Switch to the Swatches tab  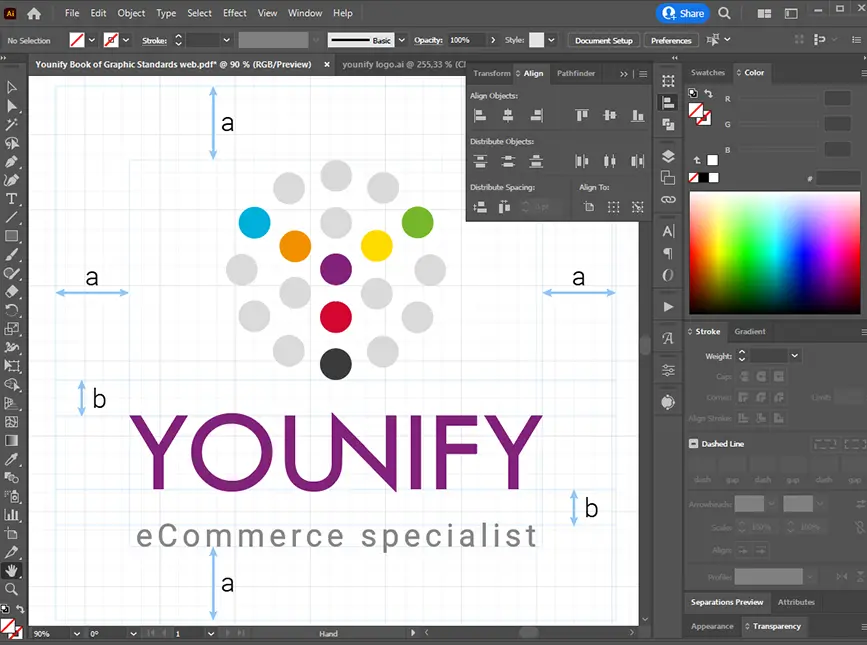click(x=707, y=72)
